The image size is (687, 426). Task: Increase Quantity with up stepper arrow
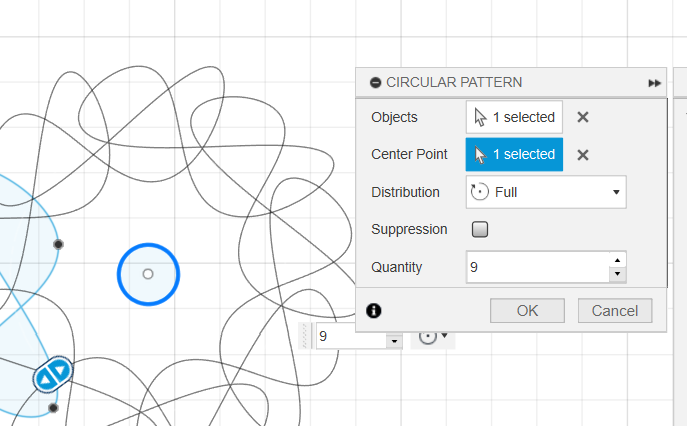[617, 260]
